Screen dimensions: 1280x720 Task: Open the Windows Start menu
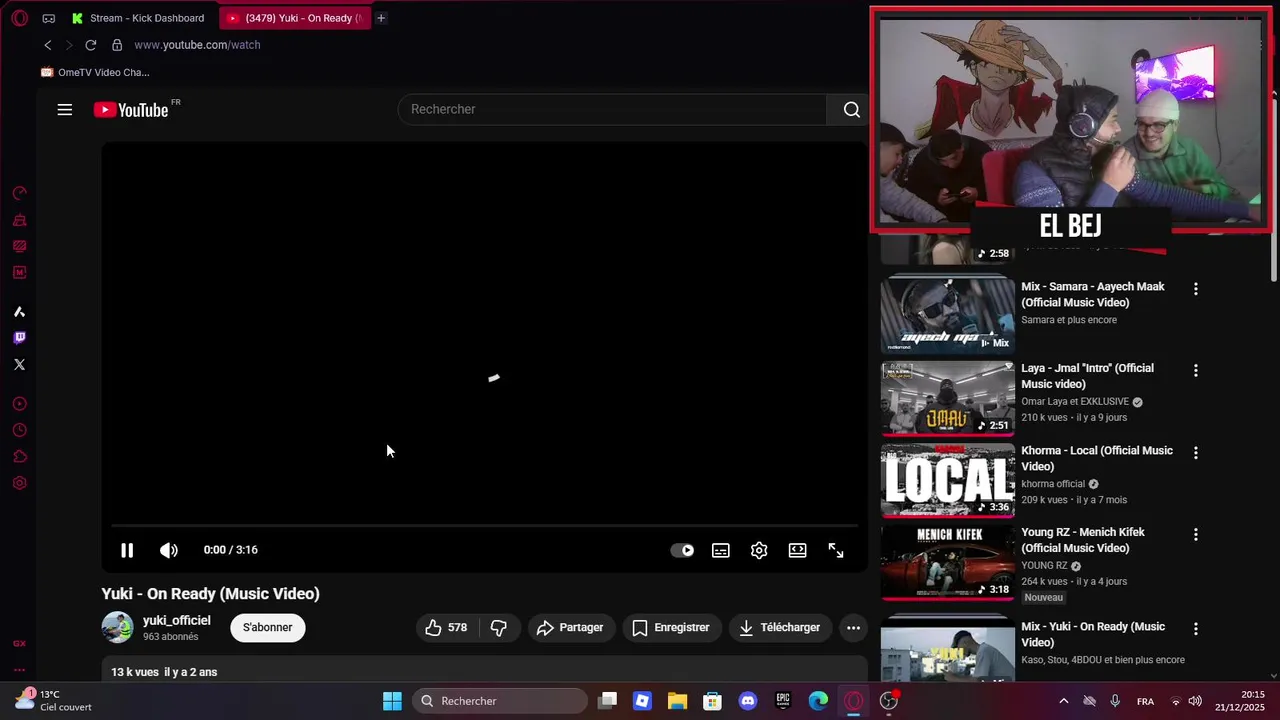[x=392, y=701]
